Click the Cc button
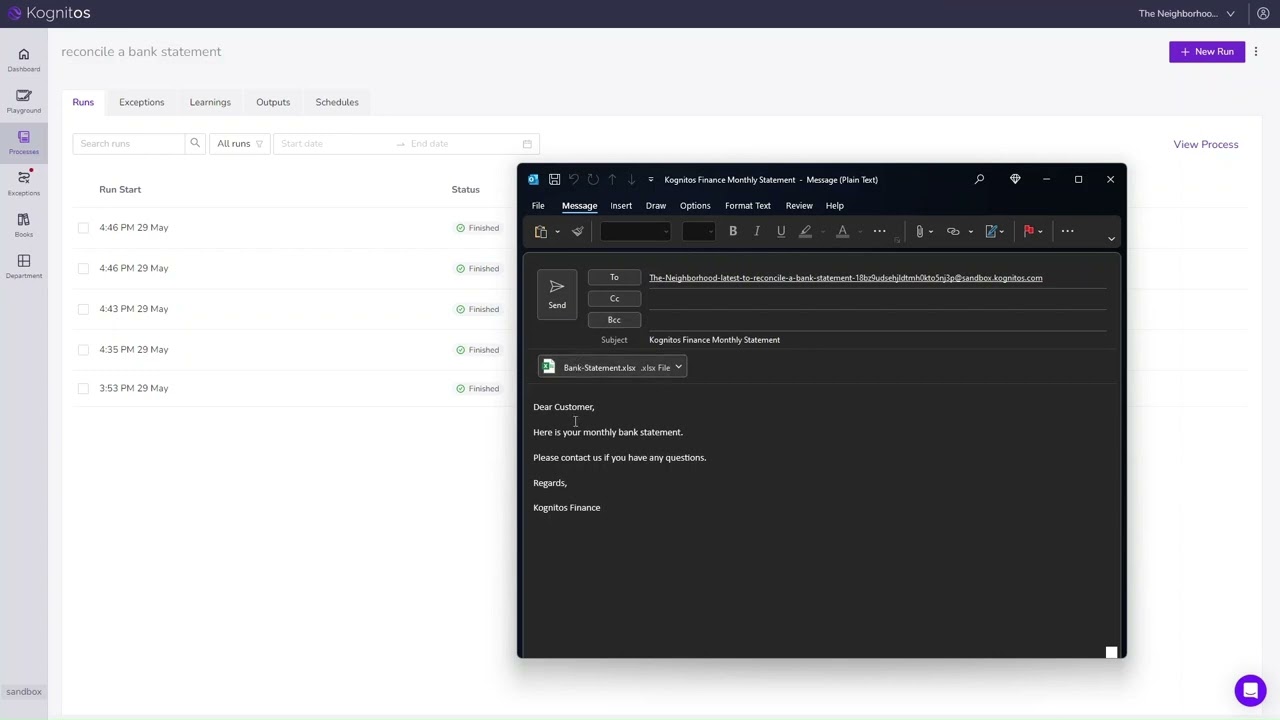Screen dimensions: 1280x720 click(x=614, y=298)
